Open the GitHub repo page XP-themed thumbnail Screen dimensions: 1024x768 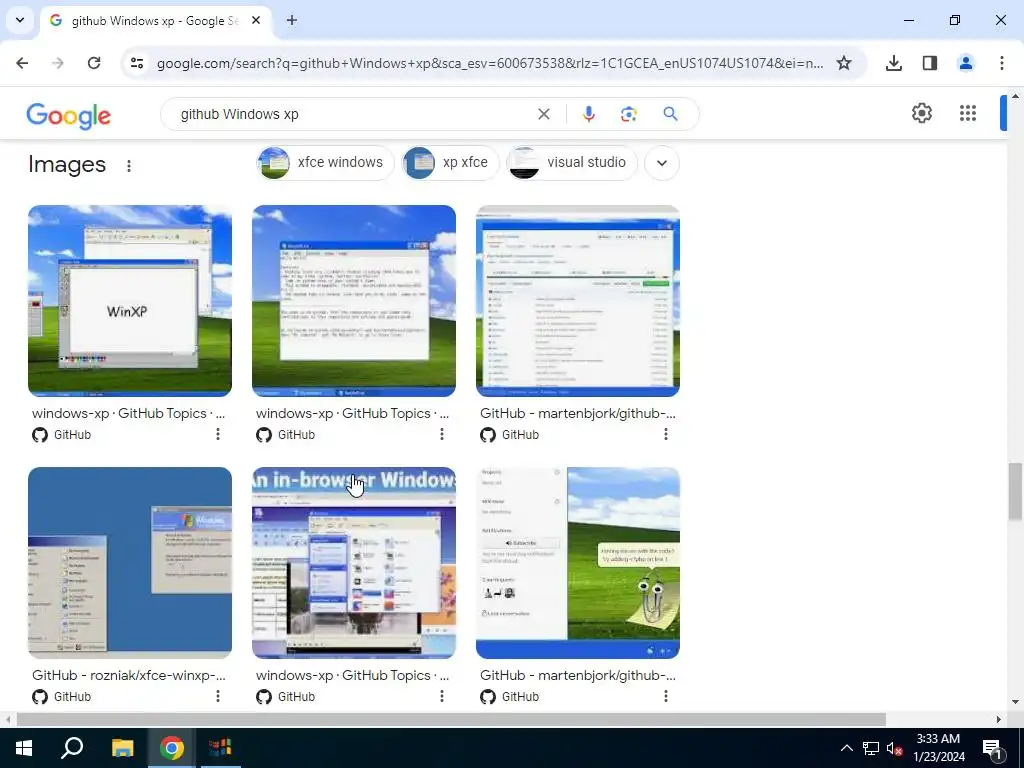click(578, 300)
